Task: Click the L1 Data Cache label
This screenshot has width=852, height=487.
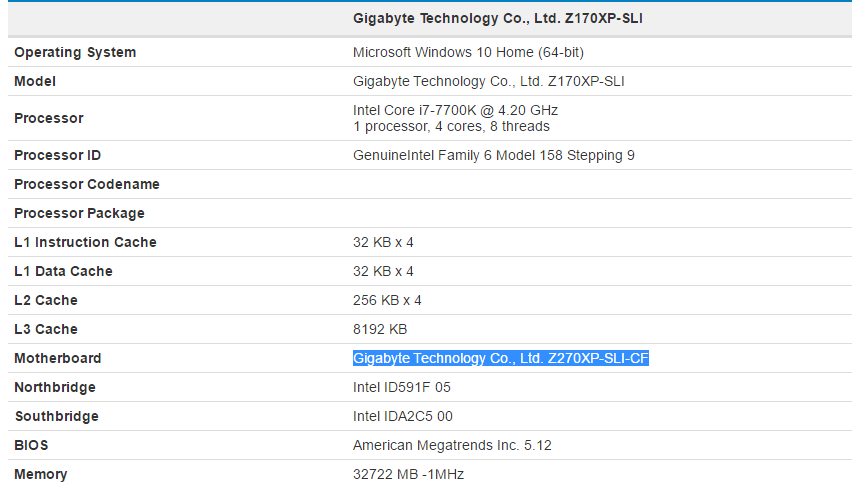Action: click(x=63, y=271)
